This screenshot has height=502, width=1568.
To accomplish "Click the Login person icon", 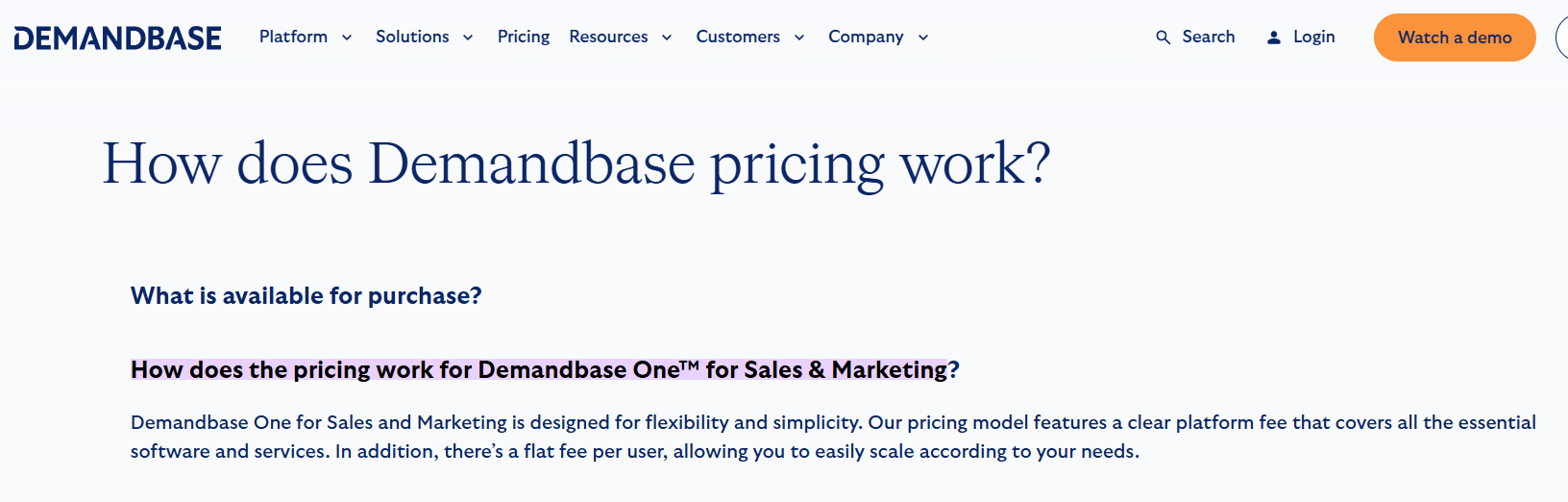I will [1274, 38].
